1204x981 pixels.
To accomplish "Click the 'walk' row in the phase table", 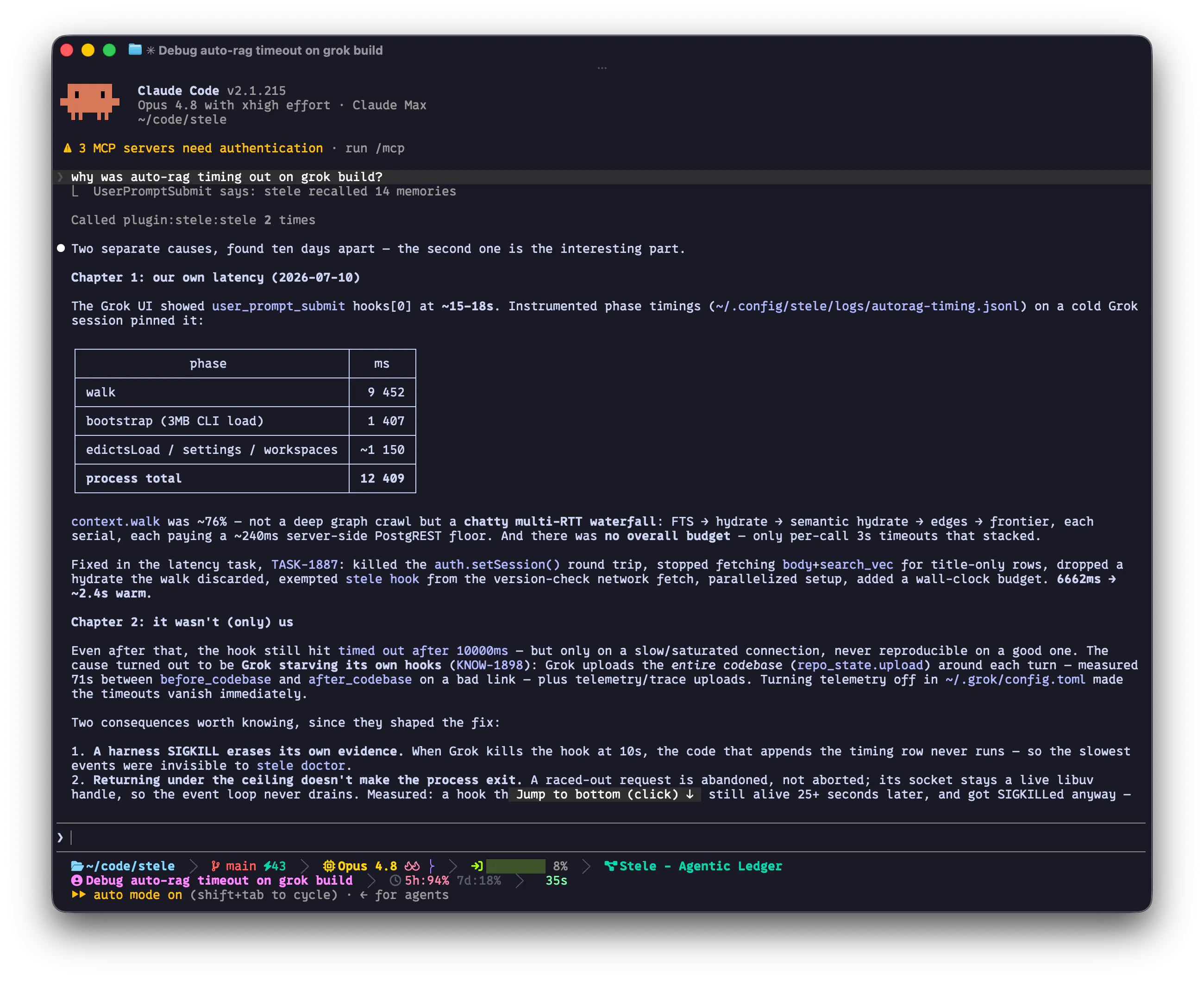I will [245, 392].
